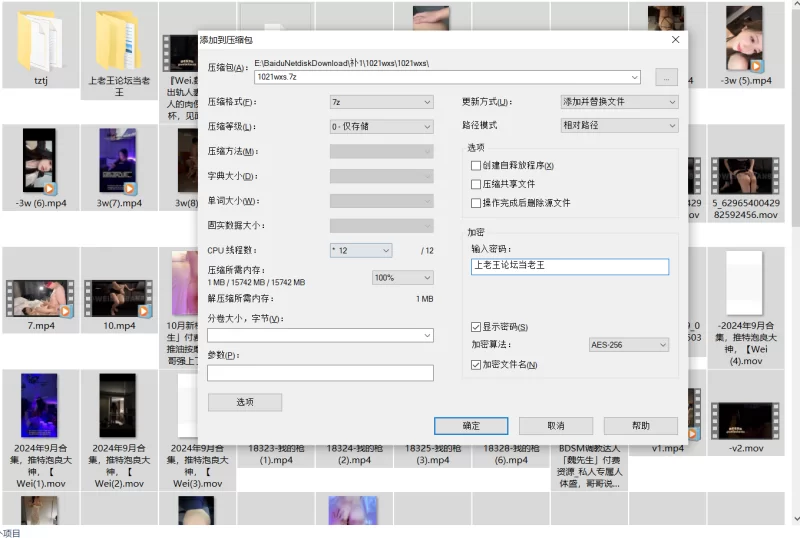Enable 操作完成后删除源文件 checkbox
Screen dimensions: 800x538
(476, 203)
